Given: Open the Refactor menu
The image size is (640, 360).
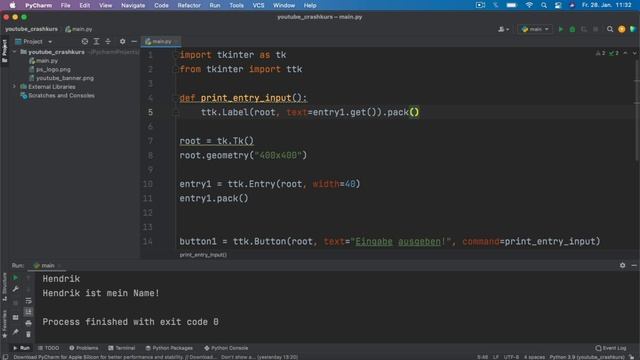Looking at the screenshot, I should coord(189,5).
